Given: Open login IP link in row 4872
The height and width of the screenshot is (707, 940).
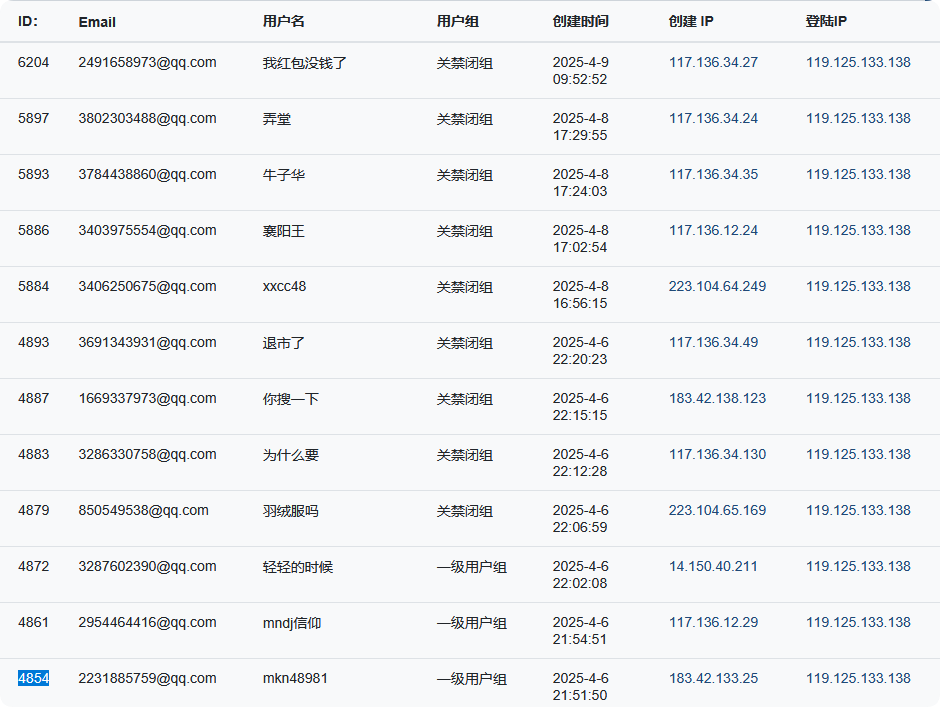Looking at the screenshot, I should [x=858, y=566].
